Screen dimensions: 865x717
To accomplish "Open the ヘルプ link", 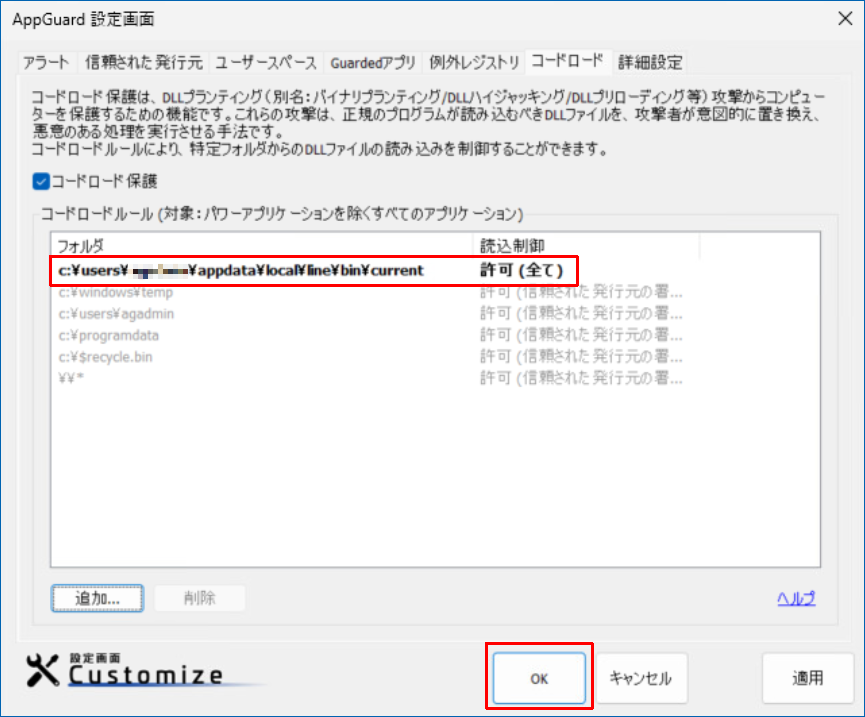I will (x=796, y=598).
